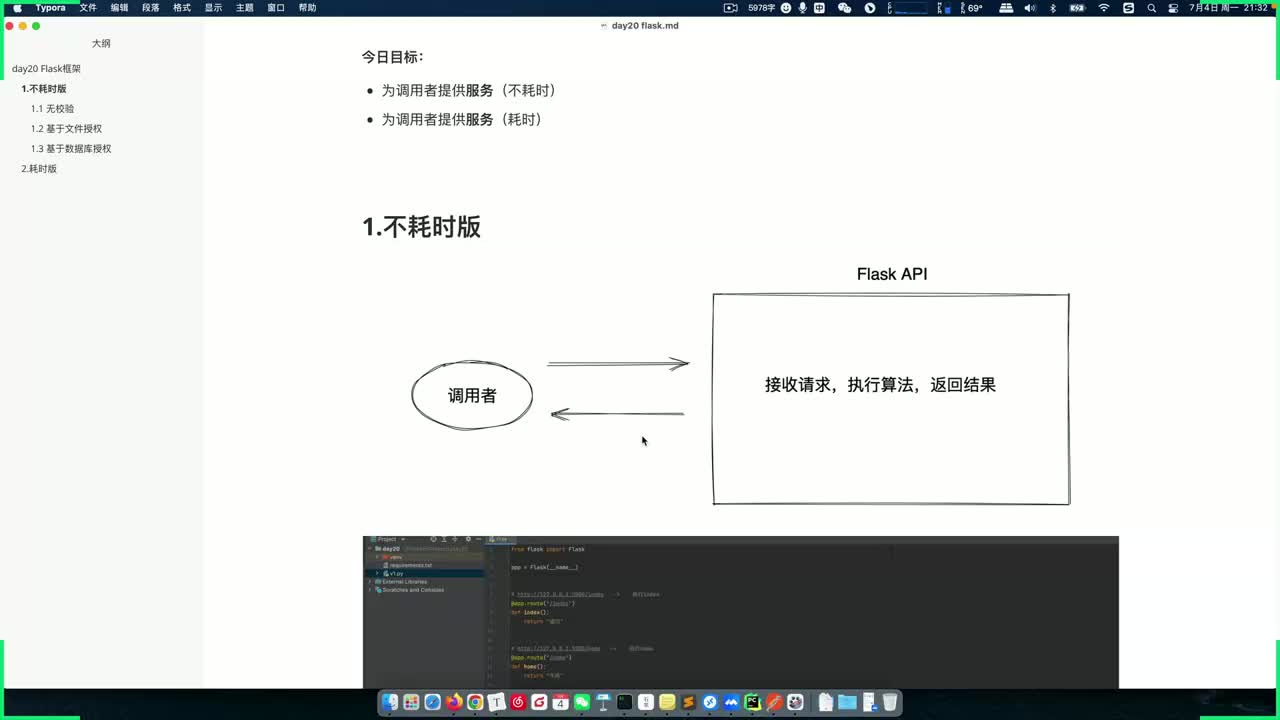Click the bullet line ending with (不耗时)

point(468,90)
